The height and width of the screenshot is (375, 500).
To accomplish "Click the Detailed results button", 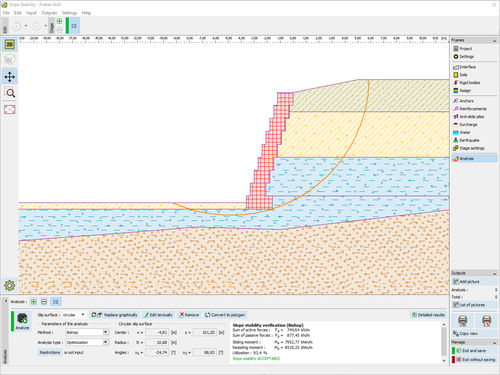I will (x=428, y=315).
